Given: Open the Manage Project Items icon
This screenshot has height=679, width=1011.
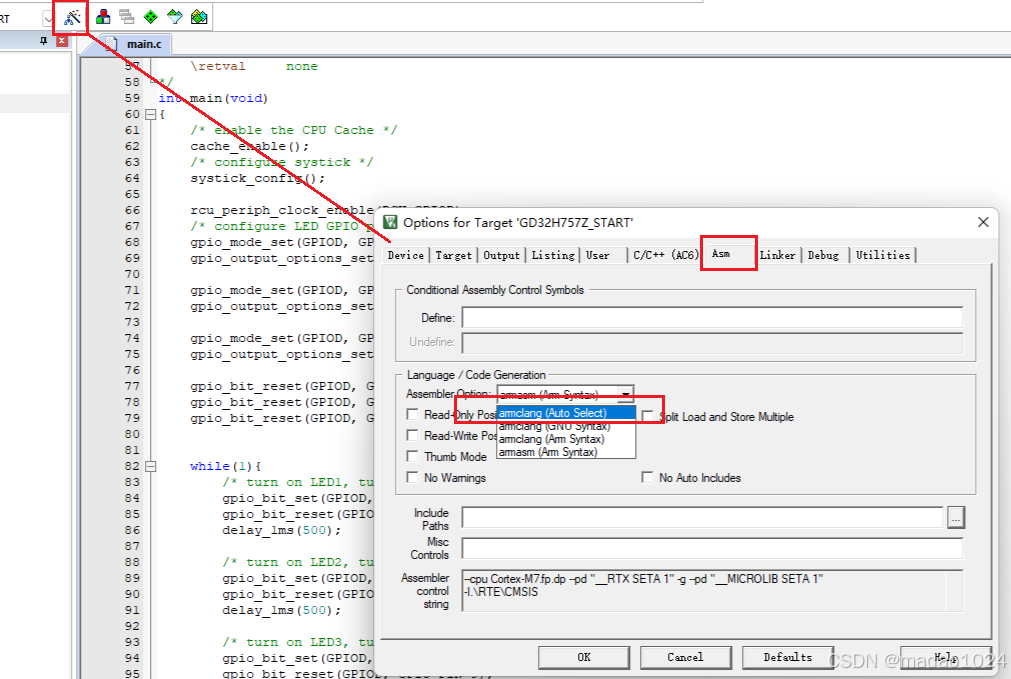Looking at the screenshot, I should coord(103,17).
